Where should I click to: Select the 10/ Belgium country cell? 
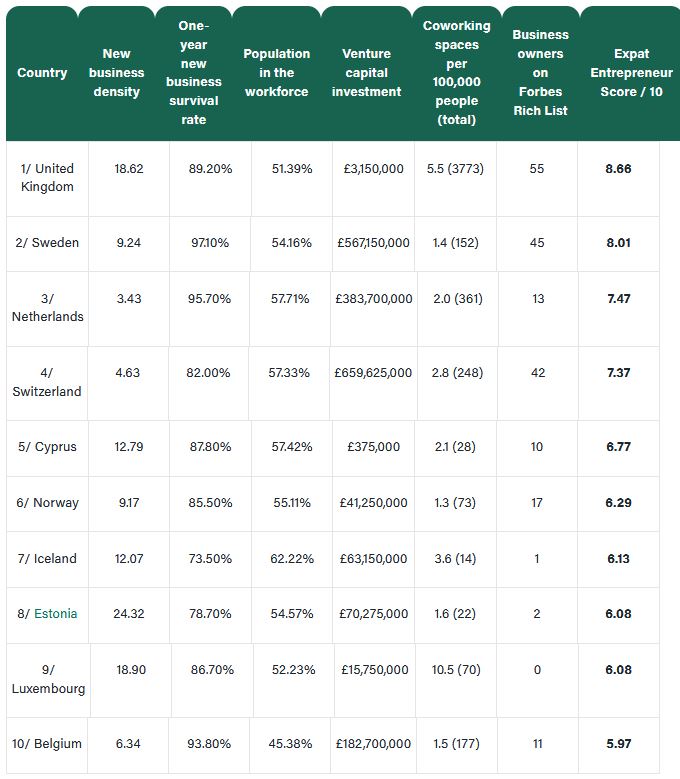tap(47, 745)
